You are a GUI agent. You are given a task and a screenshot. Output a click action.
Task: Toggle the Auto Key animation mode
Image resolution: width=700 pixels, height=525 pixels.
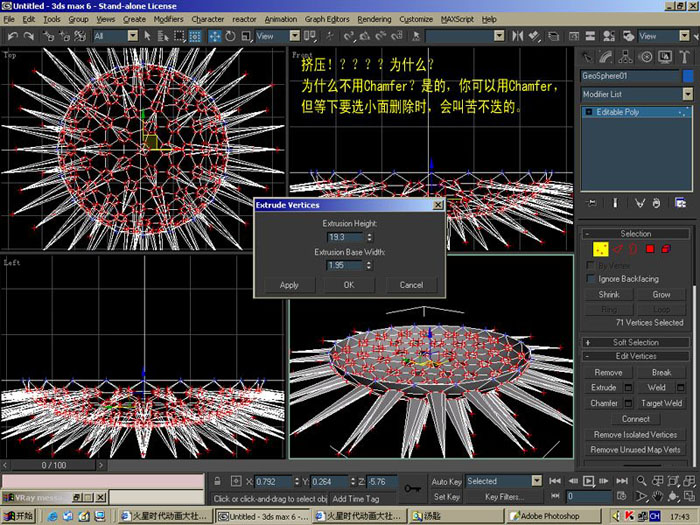[446, 481]
